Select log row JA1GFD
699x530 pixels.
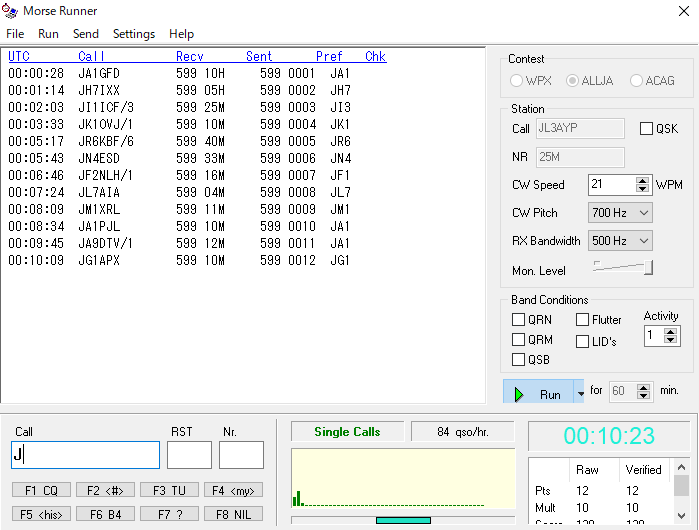pyautogui.click(x=179, y=73)
